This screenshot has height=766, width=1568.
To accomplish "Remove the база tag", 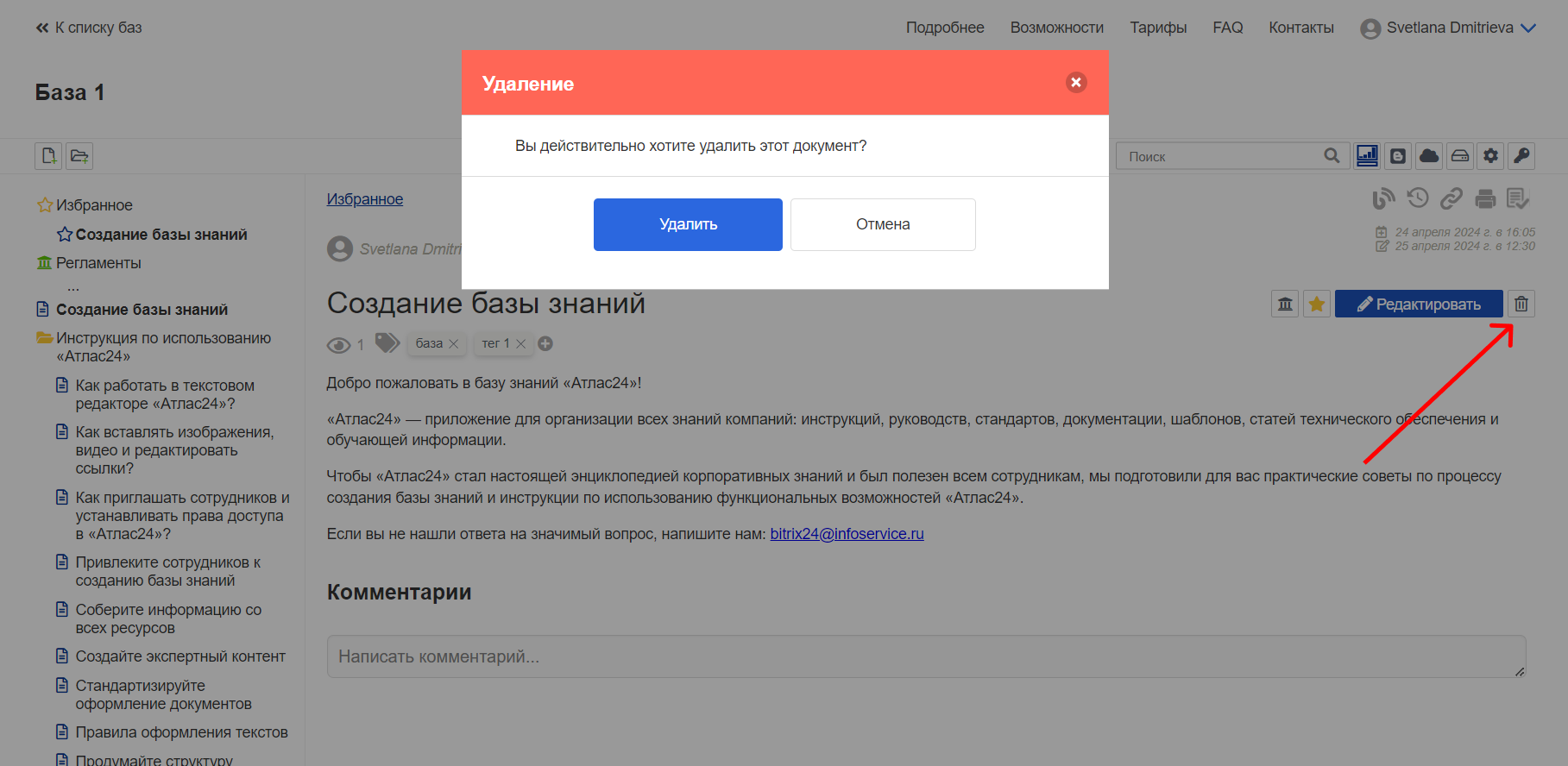I will pyautogui.click(x=454, y=343).
